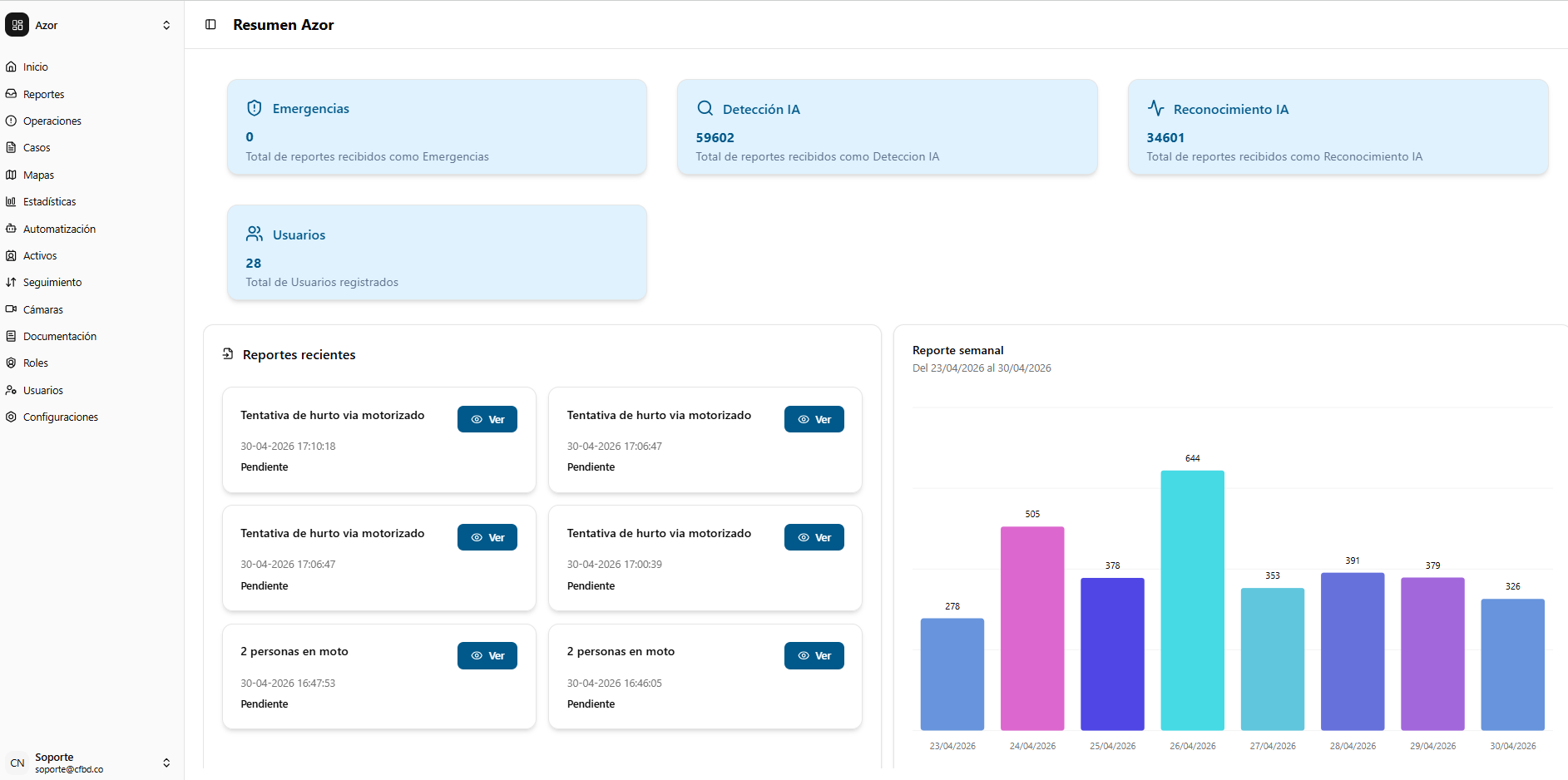Click the Usuarios card people icon
The image size is (1568, 780).
[255, 234]
